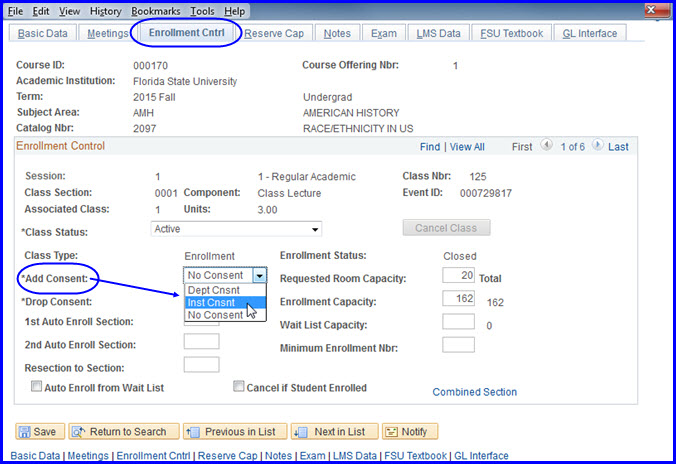Screen dimensions: 676x464
Task: Open the Meetings tab
Action: [x=105, y=33]
